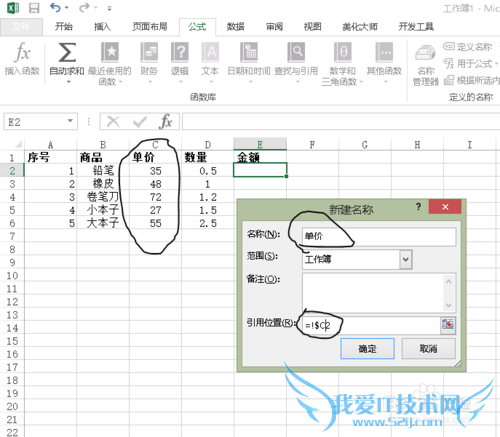Image resolution: width=500 pixels, height=437 pixels.
Task: Expand the AutoSum dropdown arrow
Action: pos(69,82)
